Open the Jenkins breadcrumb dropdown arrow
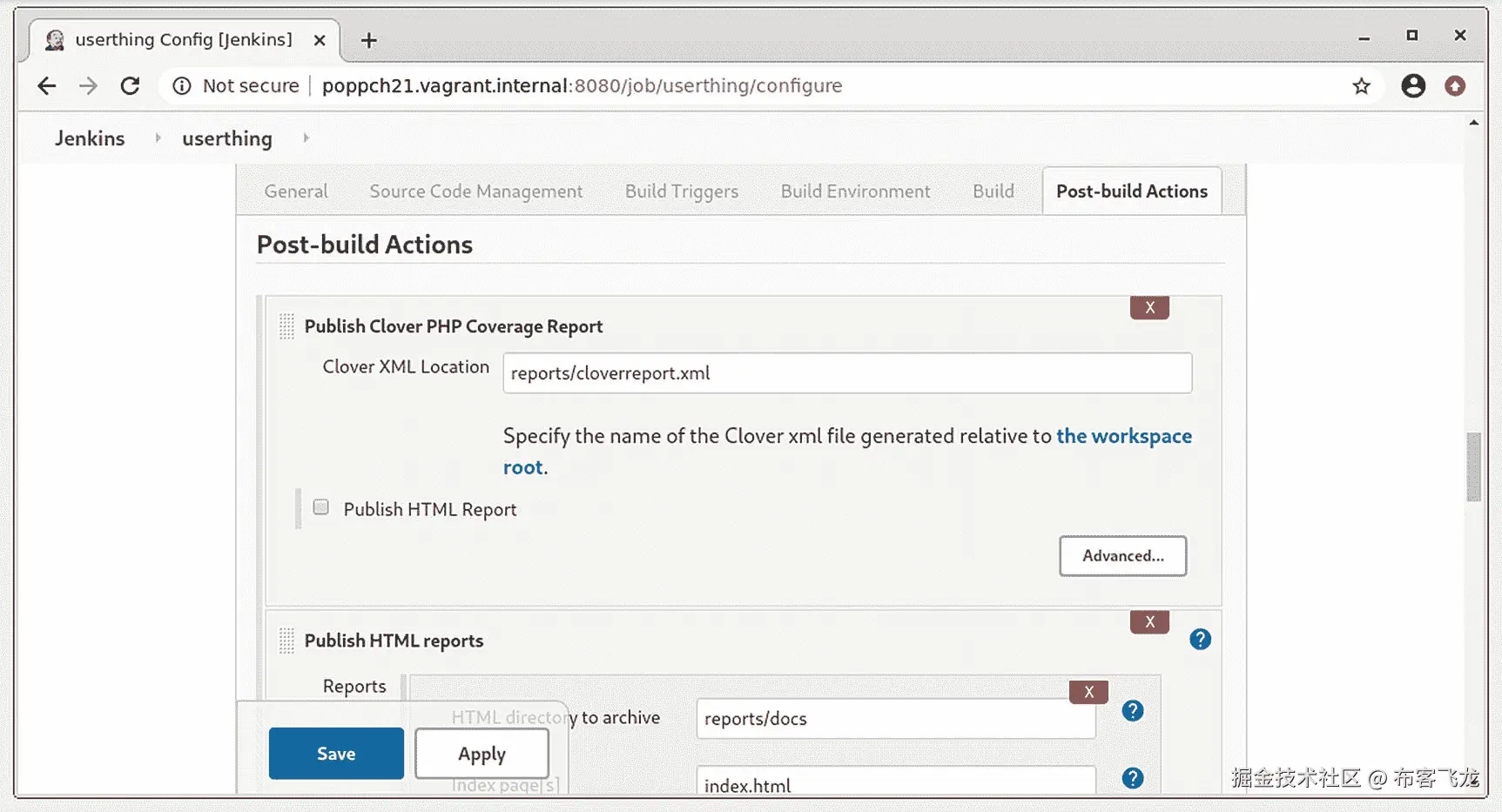Viewport: 1502px width, 812px height. [x=158, y=138]
